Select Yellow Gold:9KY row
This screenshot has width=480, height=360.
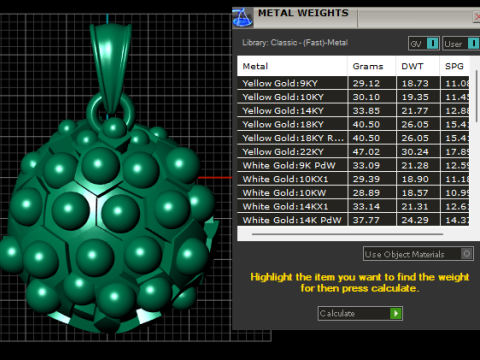tap(353, 83)
